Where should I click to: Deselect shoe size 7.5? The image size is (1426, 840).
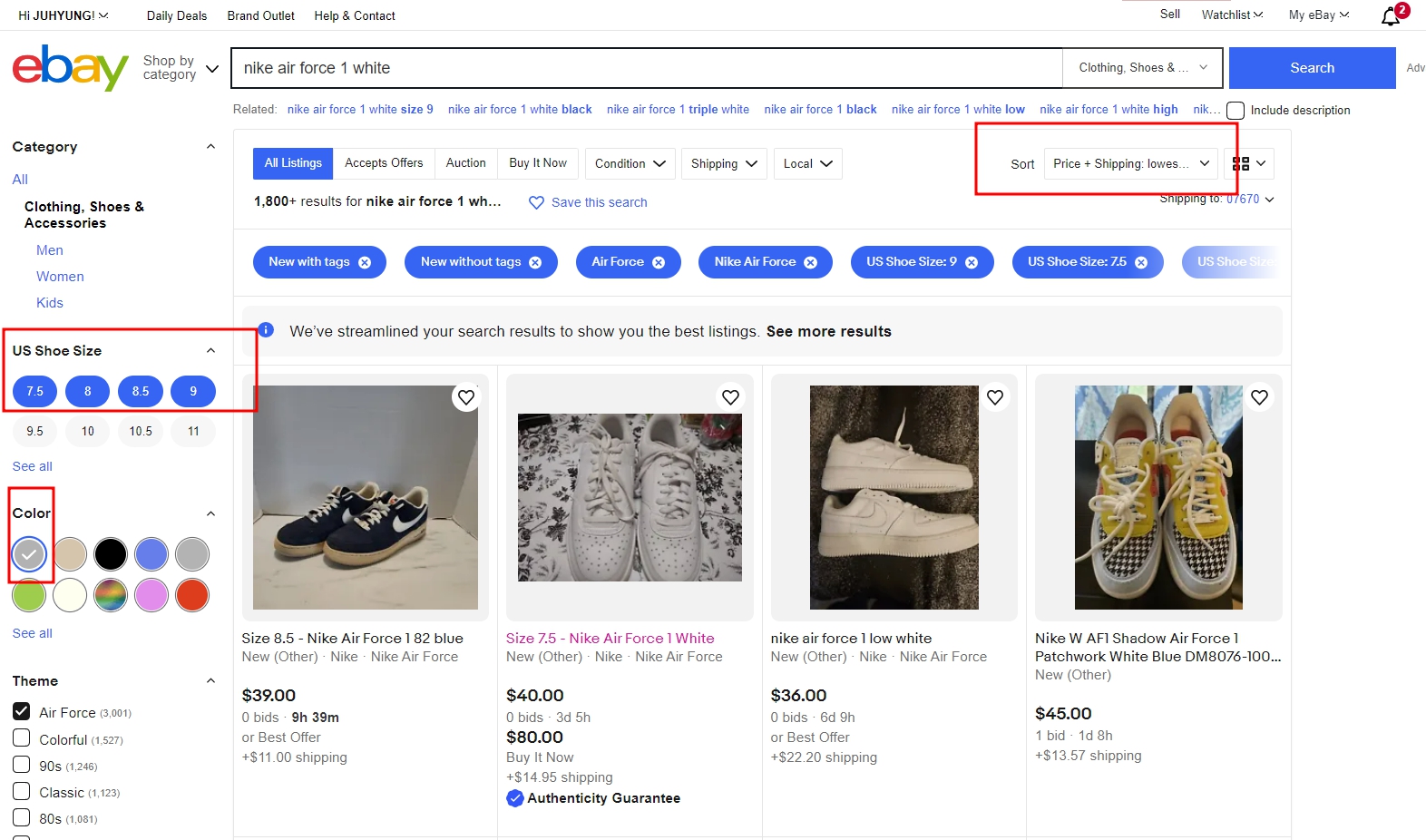point(34,391)
